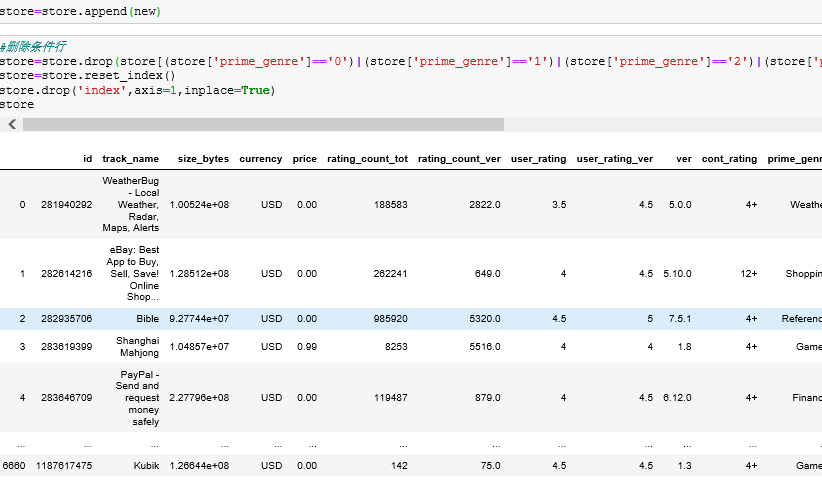This screenshot has height=482, width=822.
Task: Click the rating count 262241
Action: (391, 274)
